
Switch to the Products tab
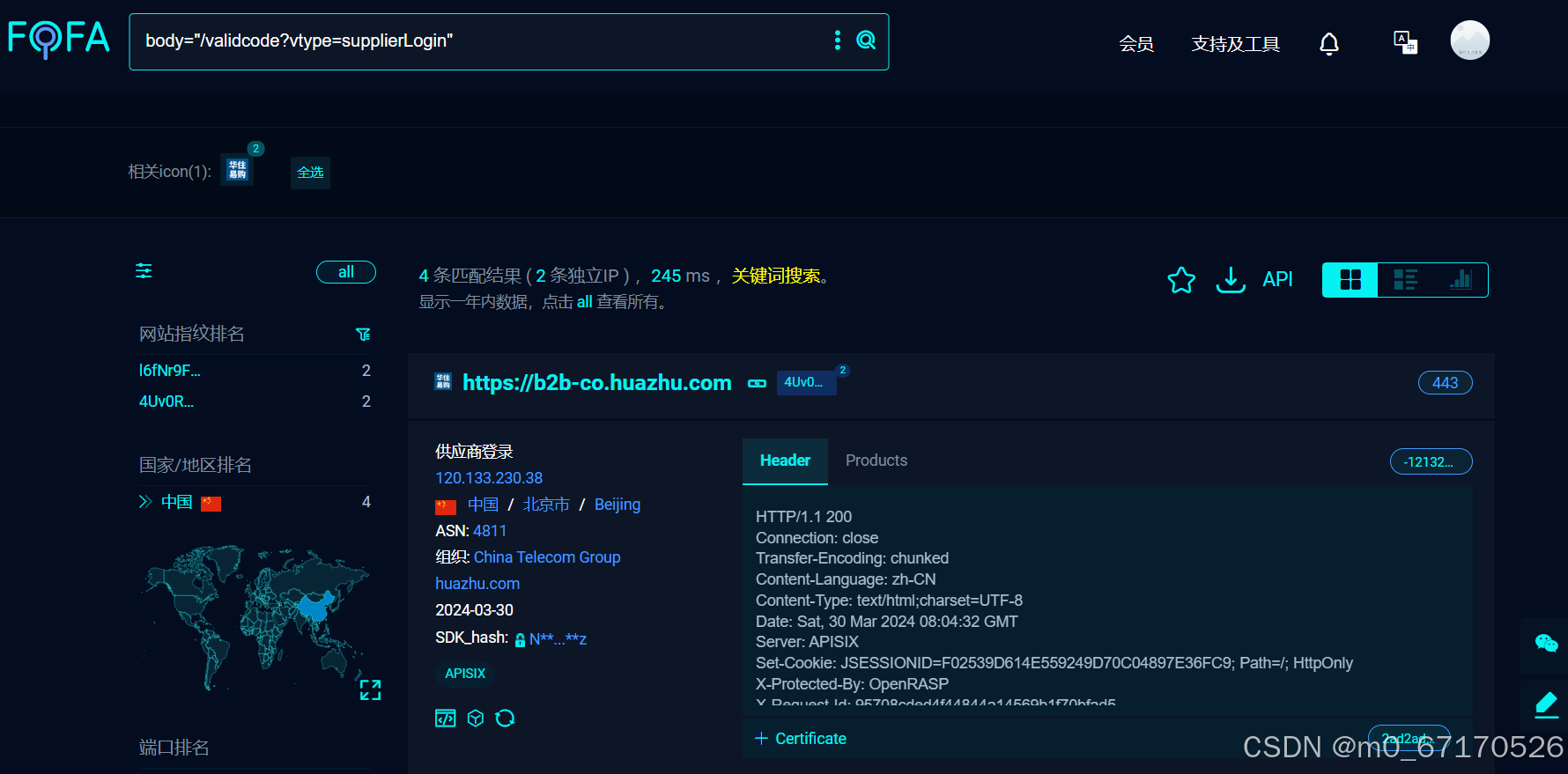[876, 461]
